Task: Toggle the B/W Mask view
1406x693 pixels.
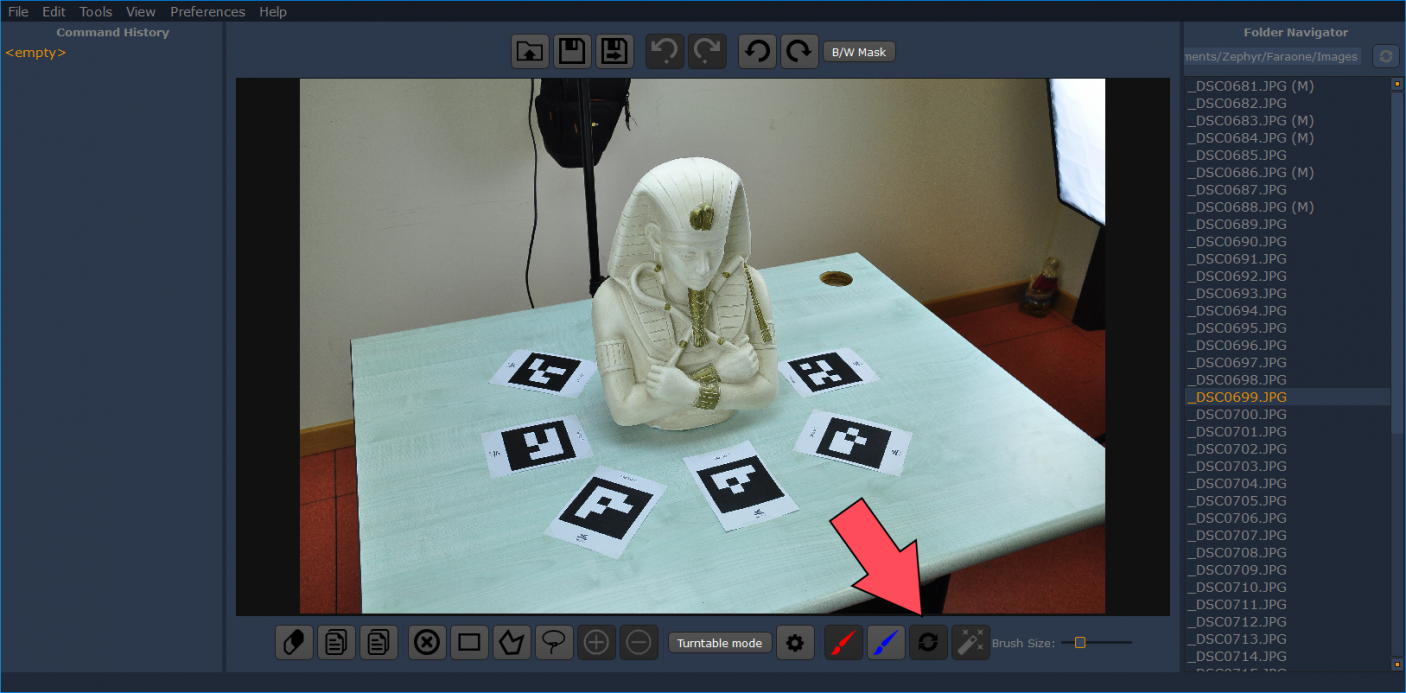Action: pos(859,52)
